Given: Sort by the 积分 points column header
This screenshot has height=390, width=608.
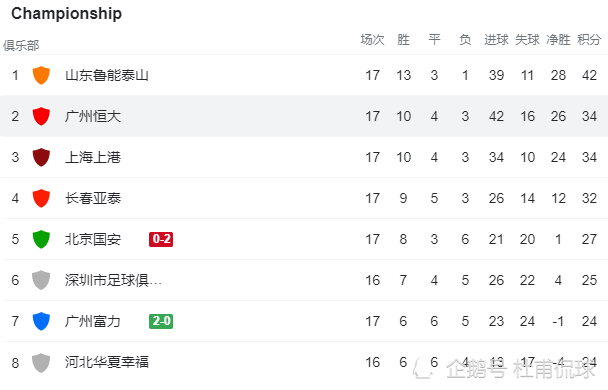Looking at the screenshot, I should (589, 40).
